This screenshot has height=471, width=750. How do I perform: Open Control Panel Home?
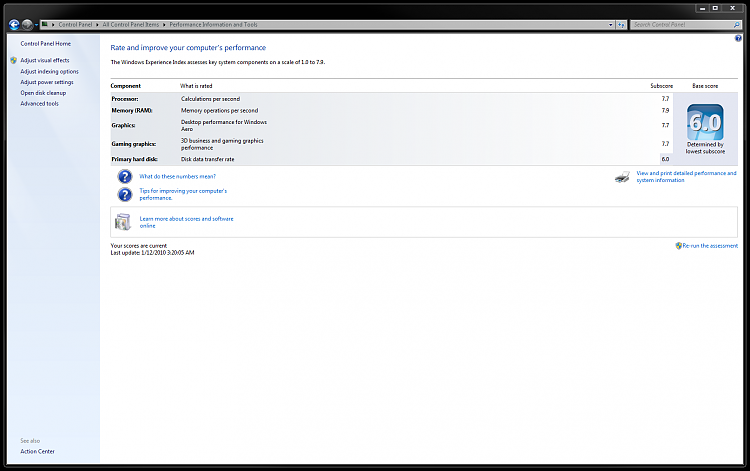(45, 44)
